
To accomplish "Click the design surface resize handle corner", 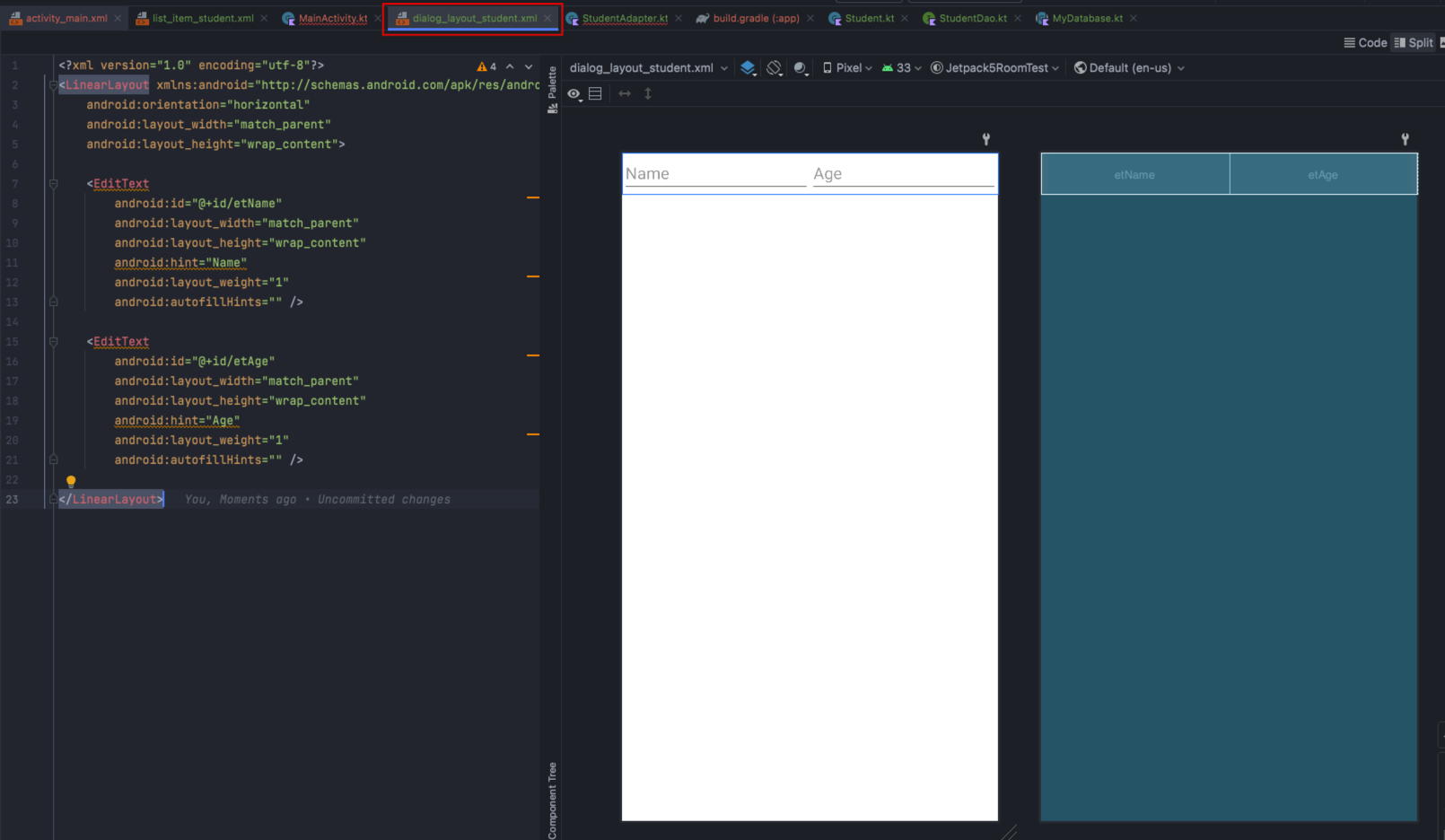I will 1010,832.
